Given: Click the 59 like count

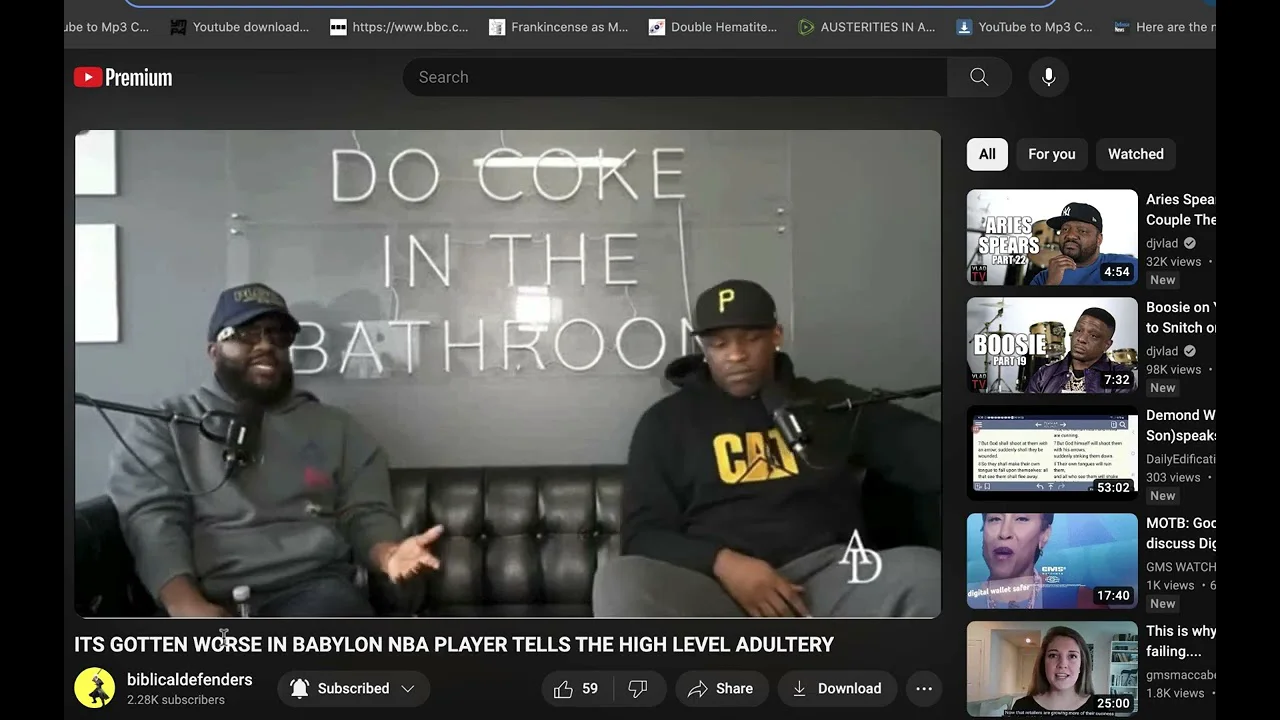Looking at the screenshot, I should tap(590, 688).
